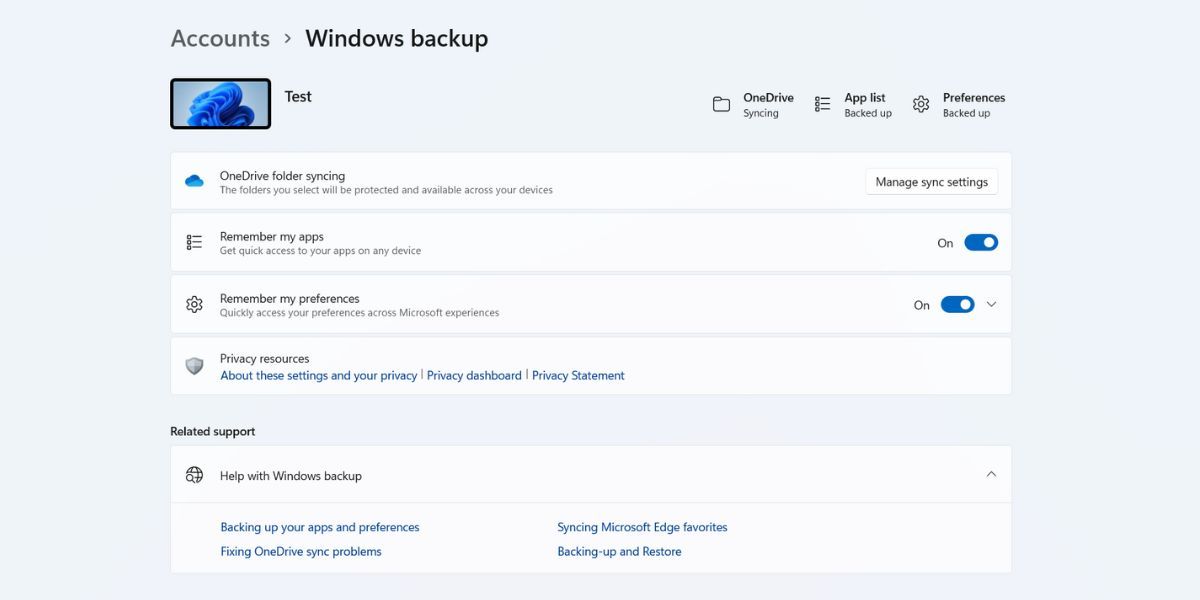Open the Privacy dashboard link

pos(474,375)
